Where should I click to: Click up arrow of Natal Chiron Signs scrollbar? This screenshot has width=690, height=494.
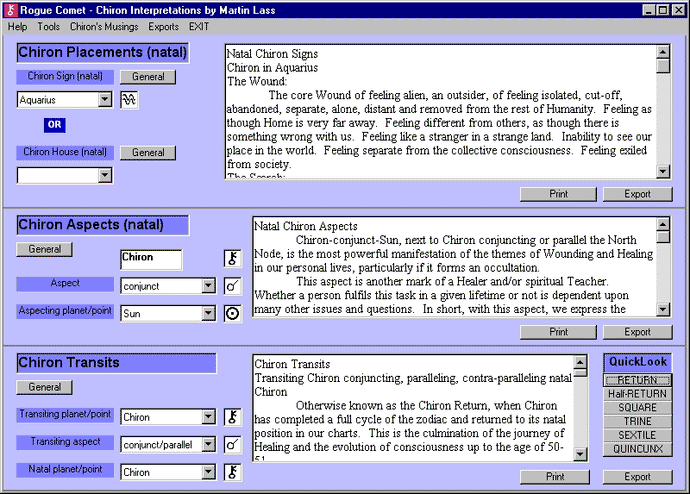pyautogui.click(x=663, y=52)
